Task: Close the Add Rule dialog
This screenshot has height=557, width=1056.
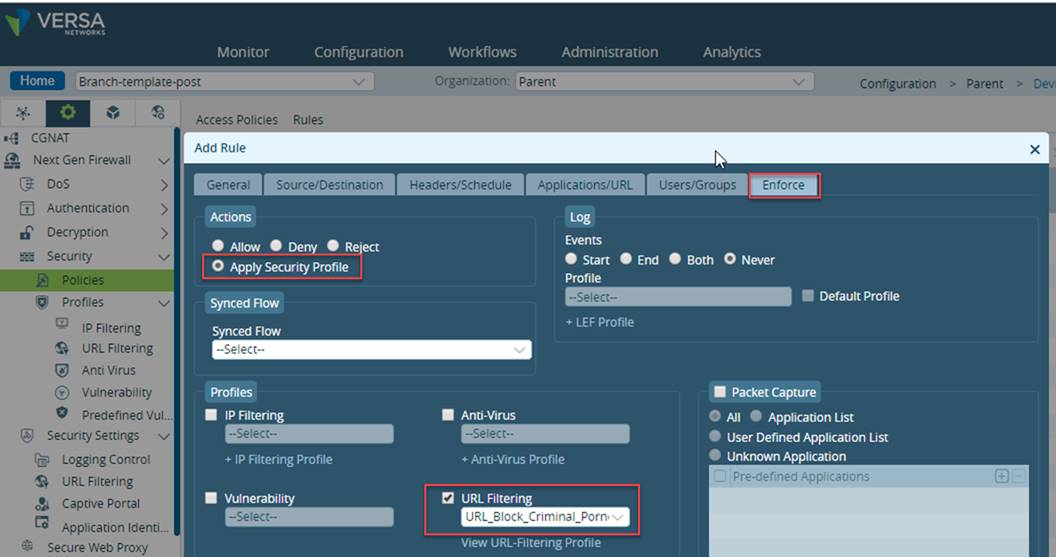Action: pos(1035,150)
